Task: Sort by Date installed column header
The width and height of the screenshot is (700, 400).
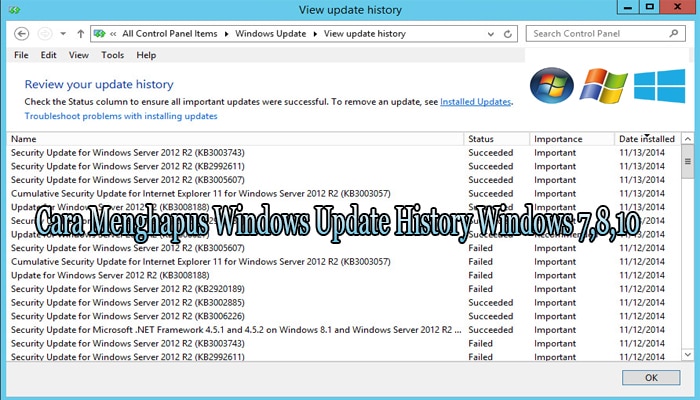Action: coord(647,139)
